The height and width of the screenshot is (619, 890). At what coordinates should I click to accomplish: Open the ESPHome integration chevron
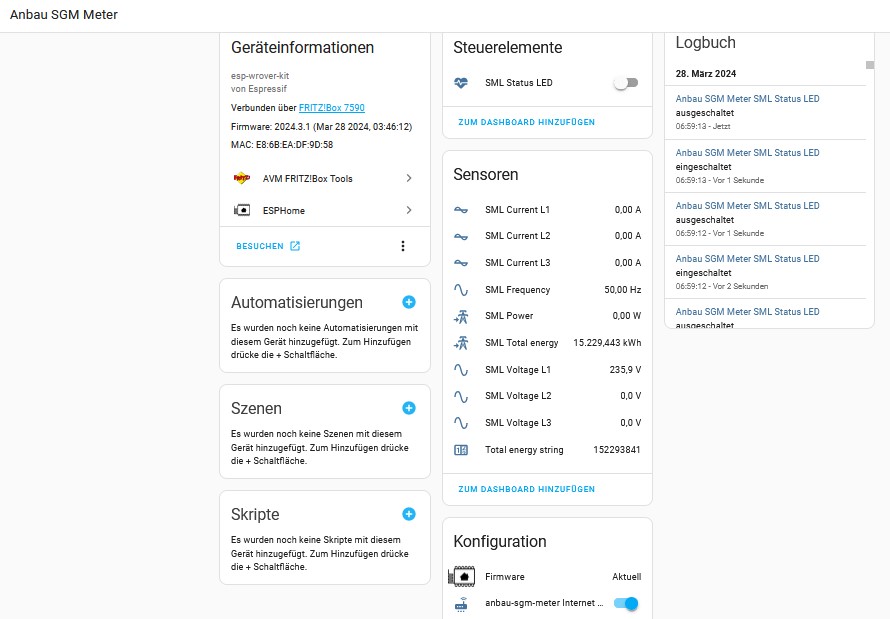[409, 210]
